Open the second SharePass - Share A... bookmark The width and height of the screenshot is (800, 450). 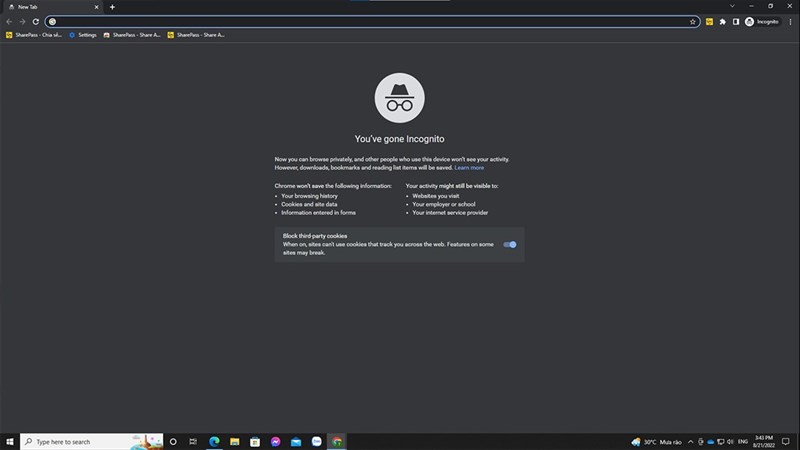pyautogui.click(x=132, y=35)
